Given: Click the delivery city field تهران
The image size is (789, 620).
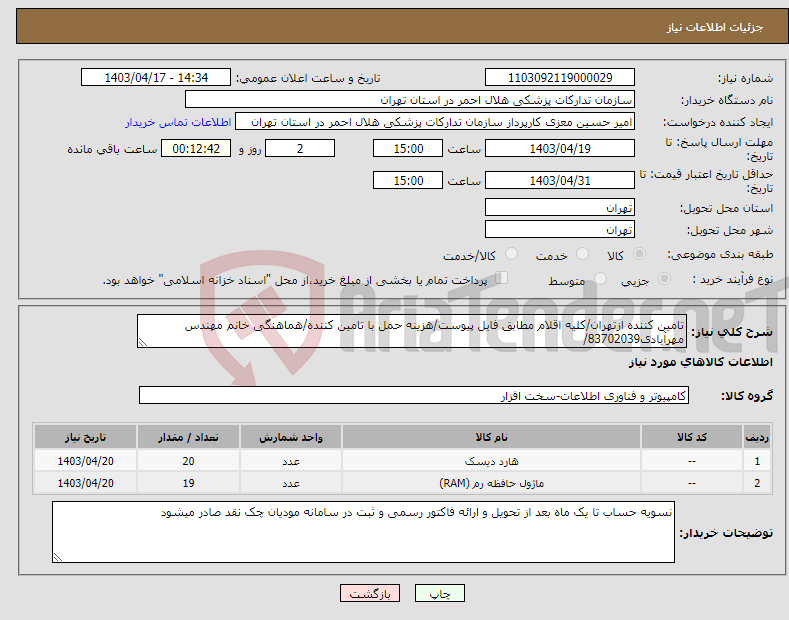Looking at the screenshot, I should (x=560, y=229).
